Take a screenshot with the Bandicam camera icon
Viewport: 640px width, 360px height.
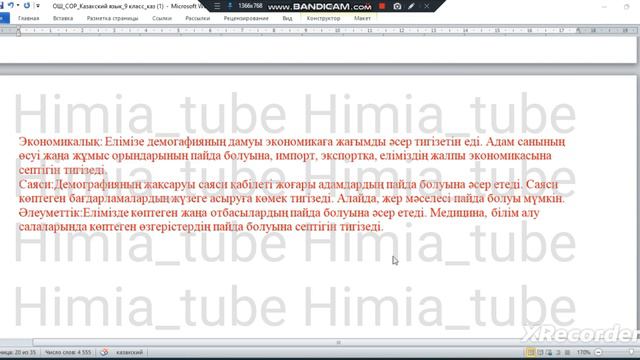[397, 6]
